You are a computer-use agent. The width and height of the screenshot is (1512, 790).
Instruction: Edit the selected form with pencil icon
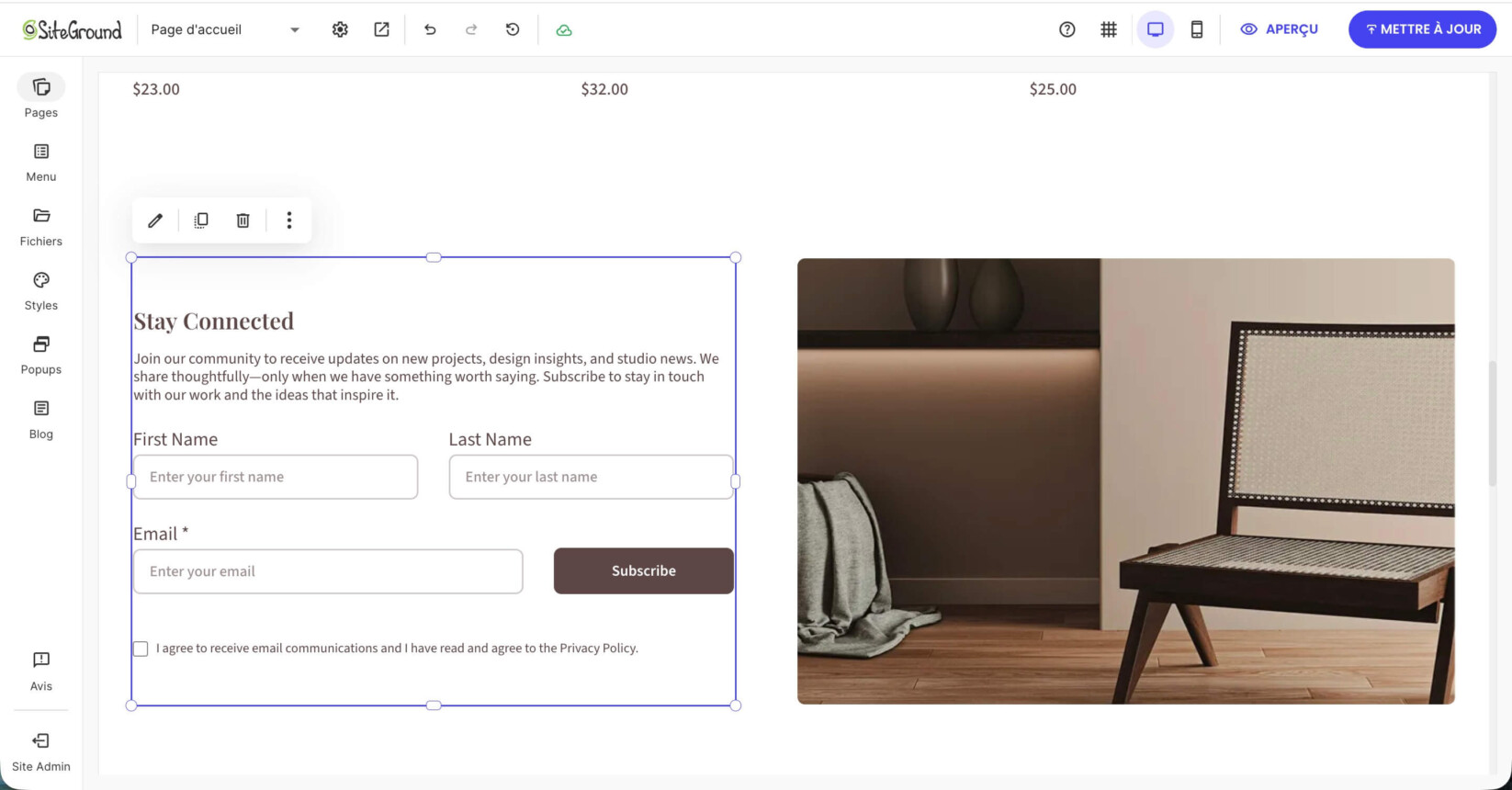click(x=155, y=220)
